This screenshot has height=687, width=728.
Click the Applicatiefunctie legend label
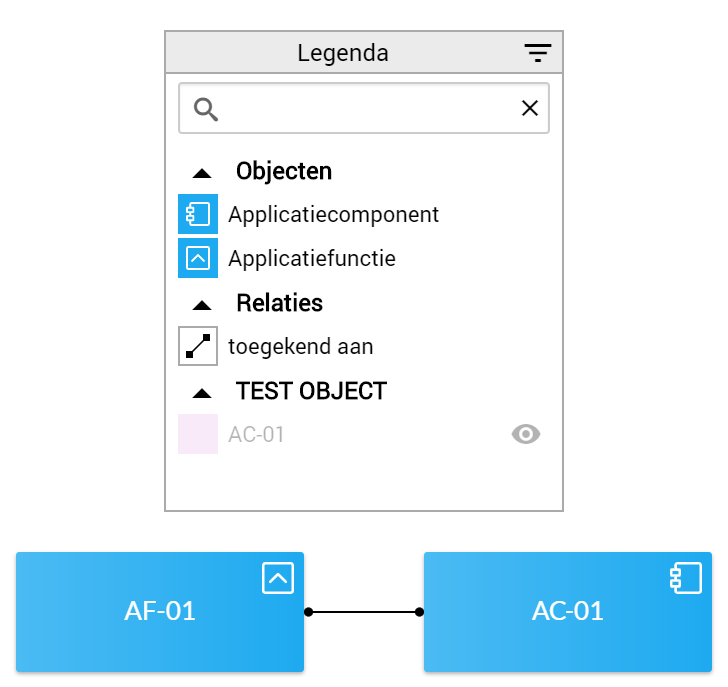click(x=312, y=258)
